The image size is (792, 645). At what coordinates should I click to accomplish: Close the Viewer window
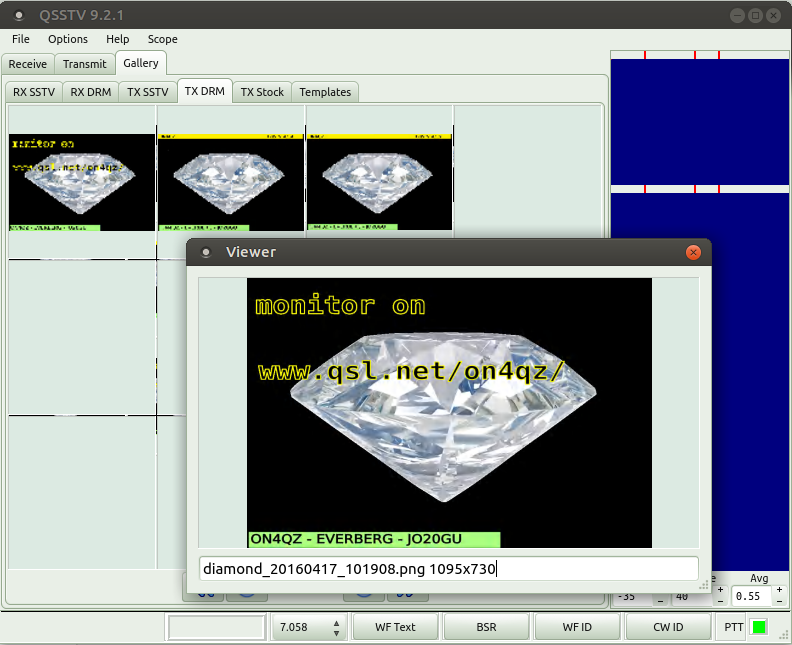point(694,252)
